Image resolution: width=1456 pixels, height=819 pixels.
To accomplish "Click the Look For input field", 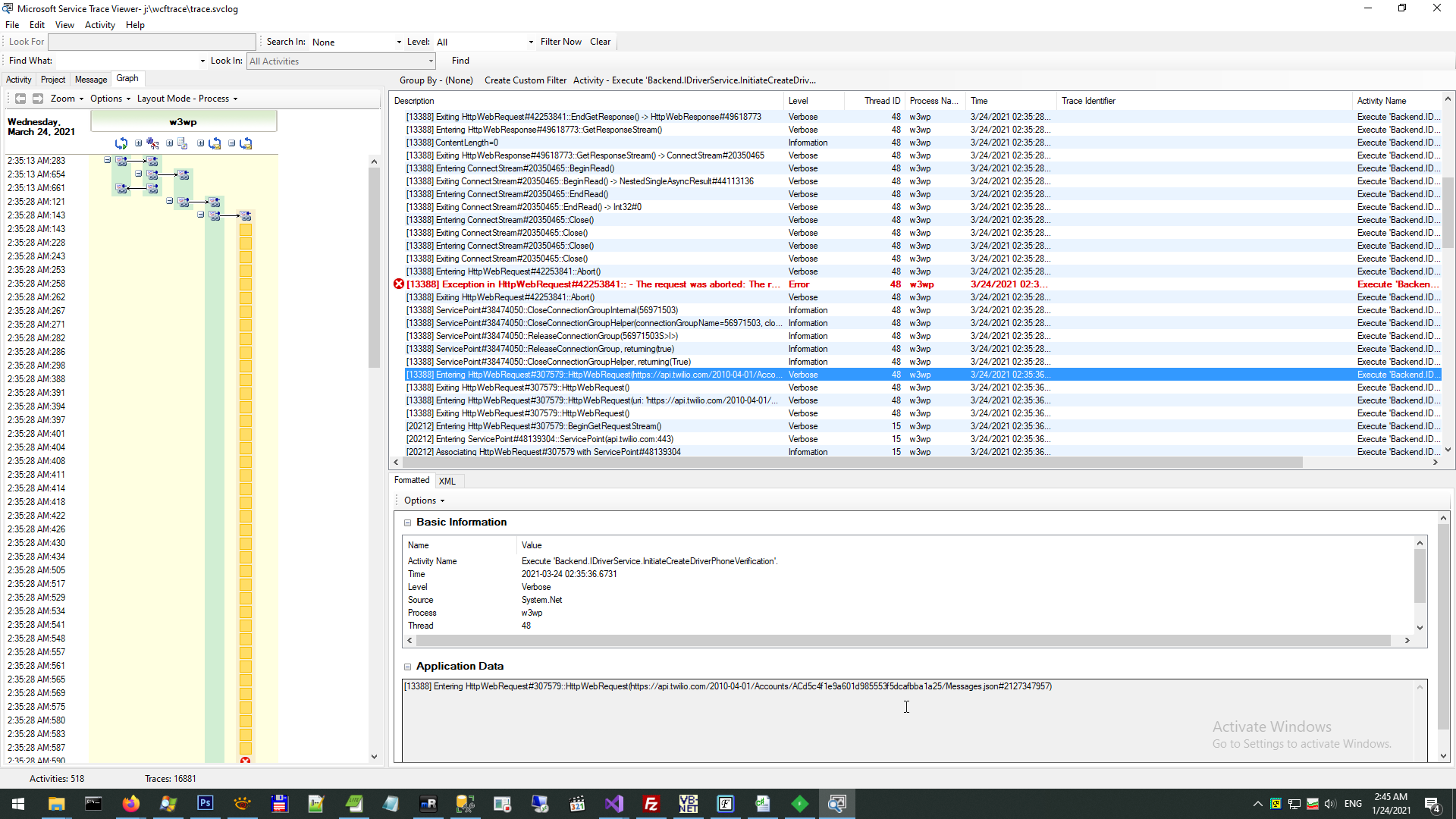I will pos(152,42).
